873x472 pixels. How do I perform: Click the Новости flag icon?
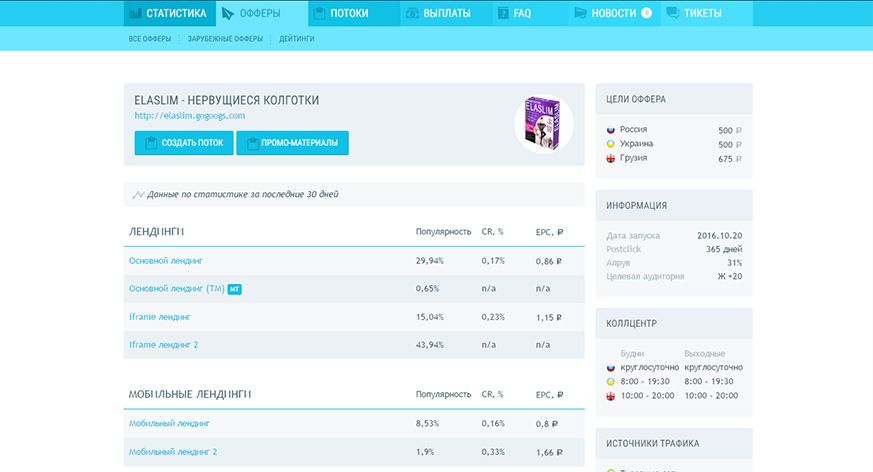coord(580,13)
